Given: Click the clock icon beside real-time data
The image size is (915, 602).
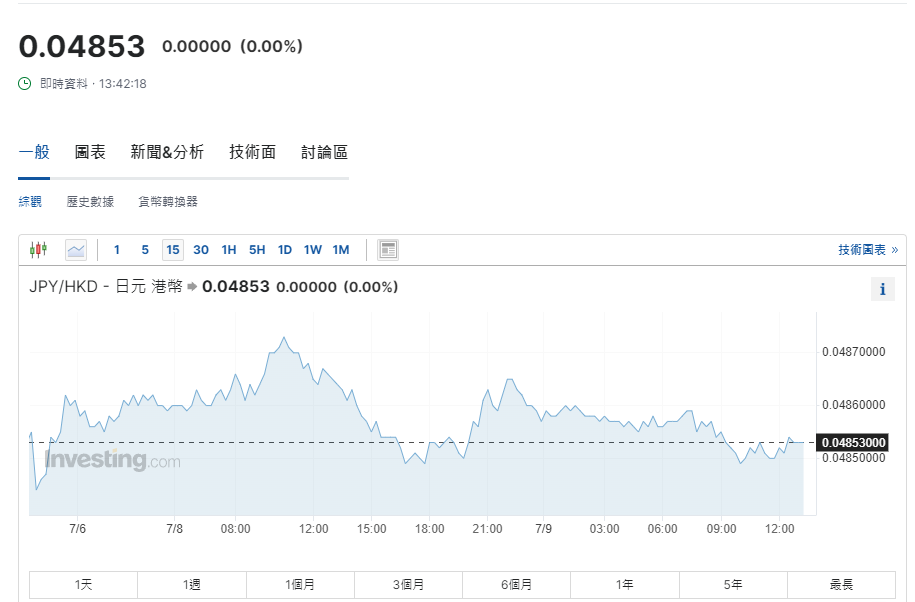Looking at the screenshot, I should click(25, 84).
